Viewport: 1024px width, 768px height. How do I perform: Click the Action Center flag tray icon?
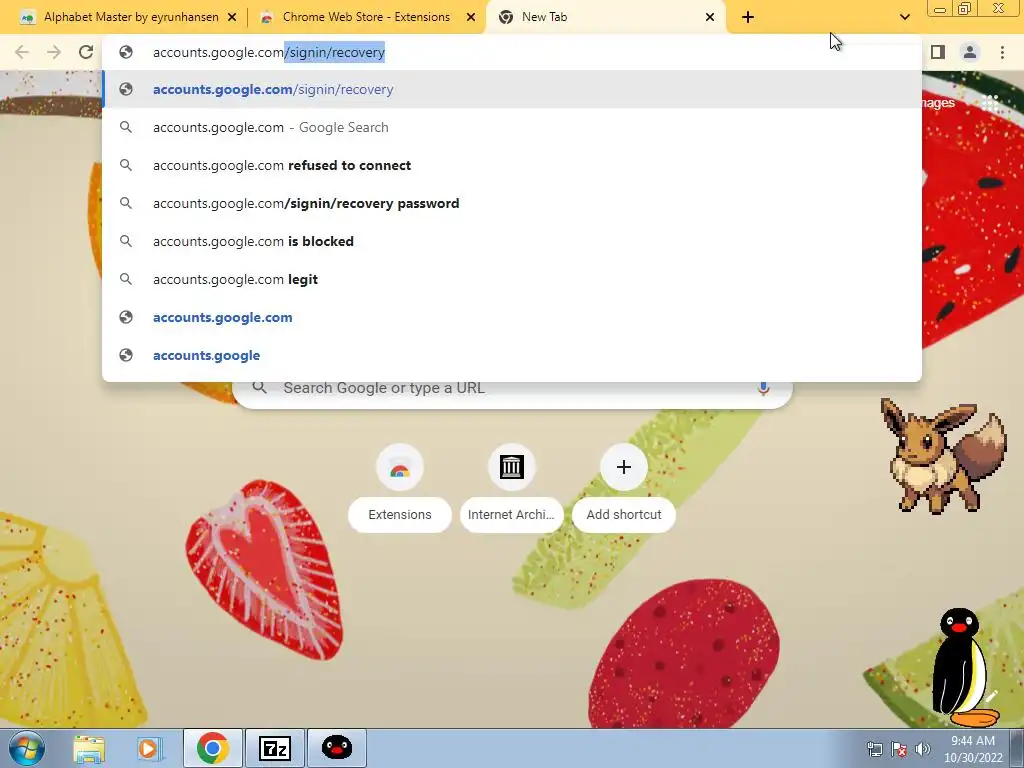point(899,749)
